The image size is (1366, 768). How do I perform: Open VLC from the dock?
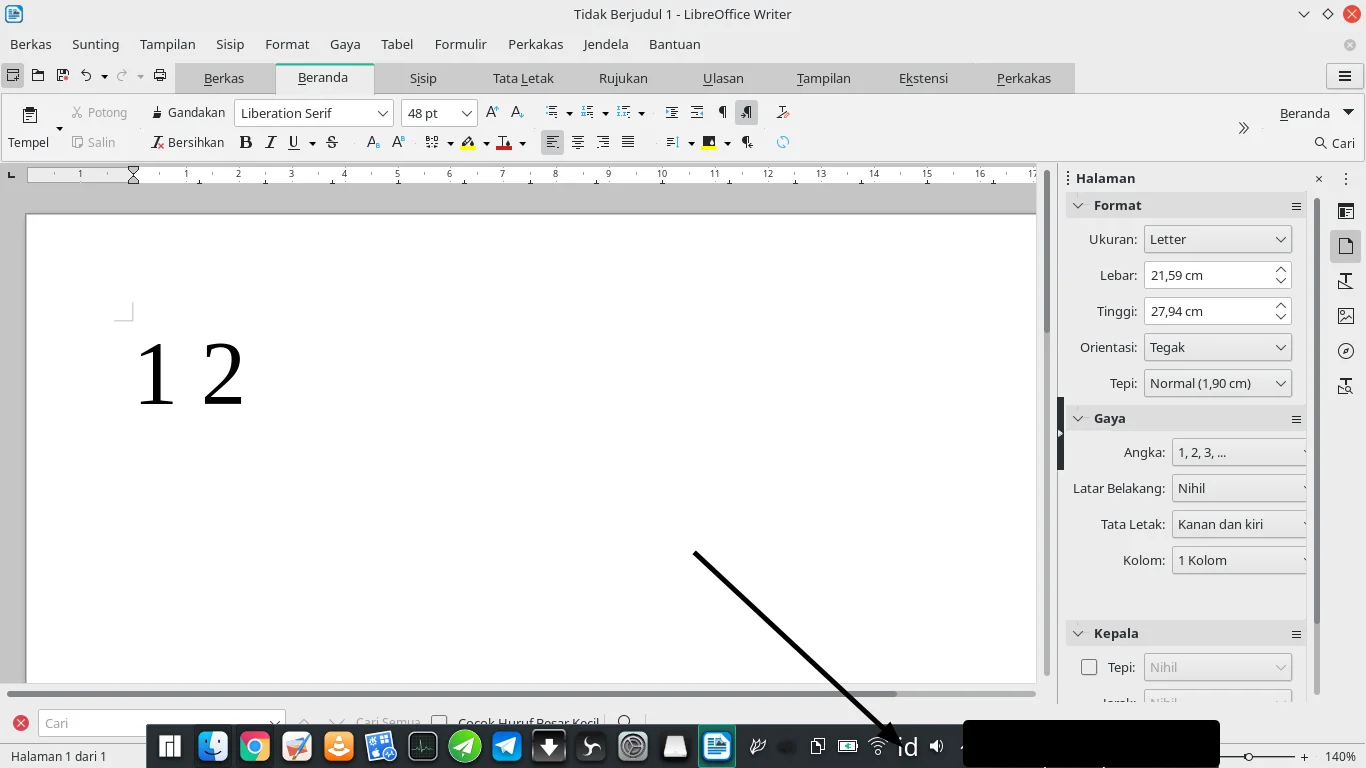339,746
